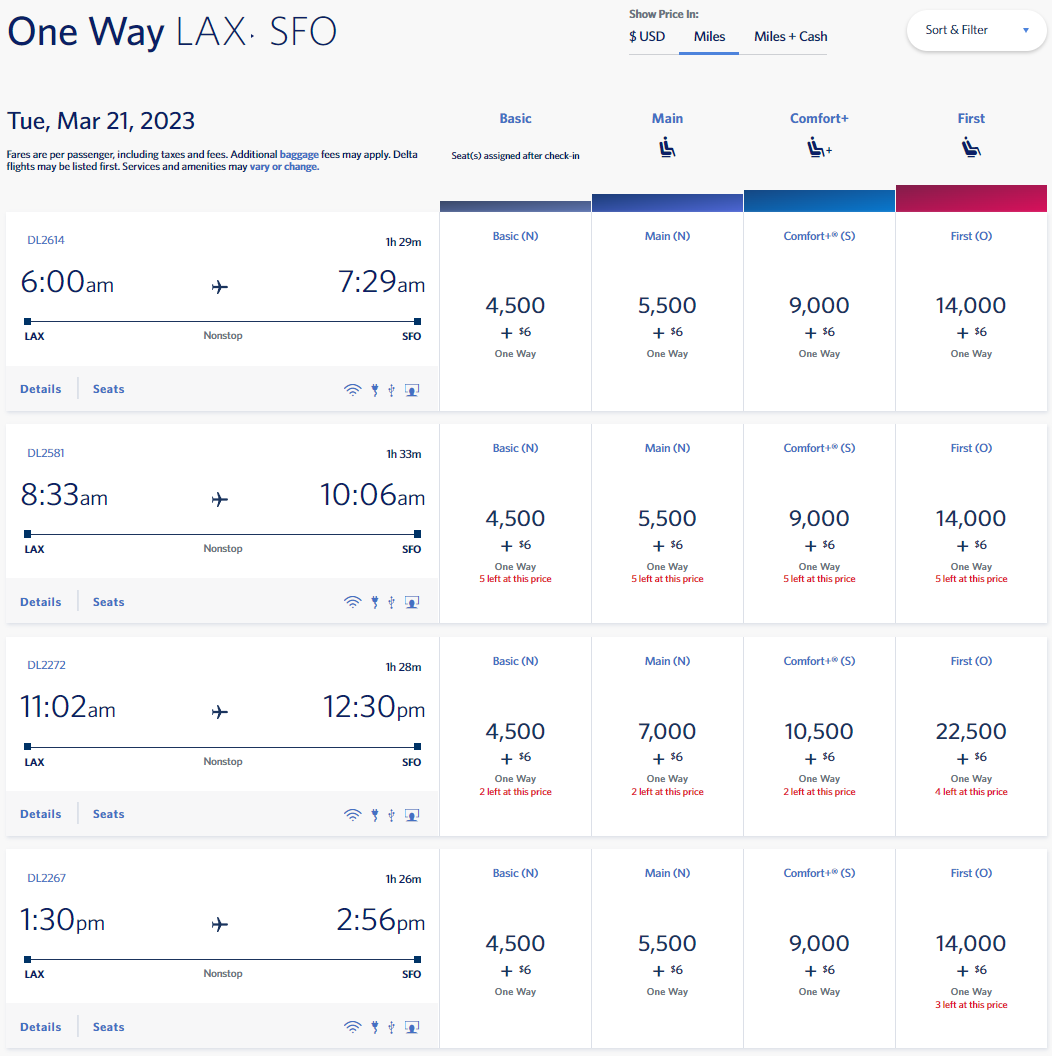Image resolution: width=1052 pixels, height=1056 pixels.
Task: Click the First column header
Action: (971, 119)
